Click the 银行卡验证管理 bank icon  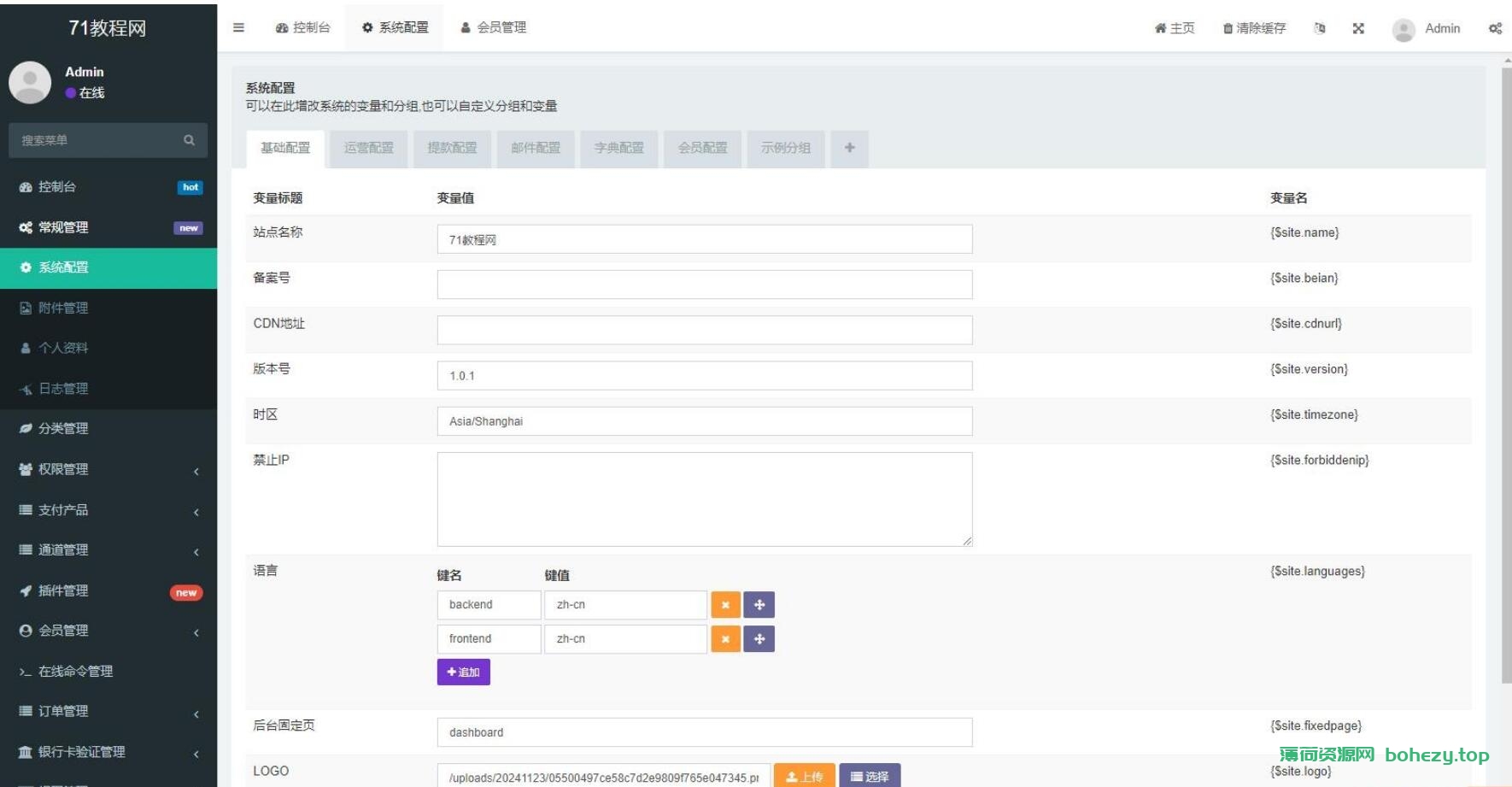26,752
